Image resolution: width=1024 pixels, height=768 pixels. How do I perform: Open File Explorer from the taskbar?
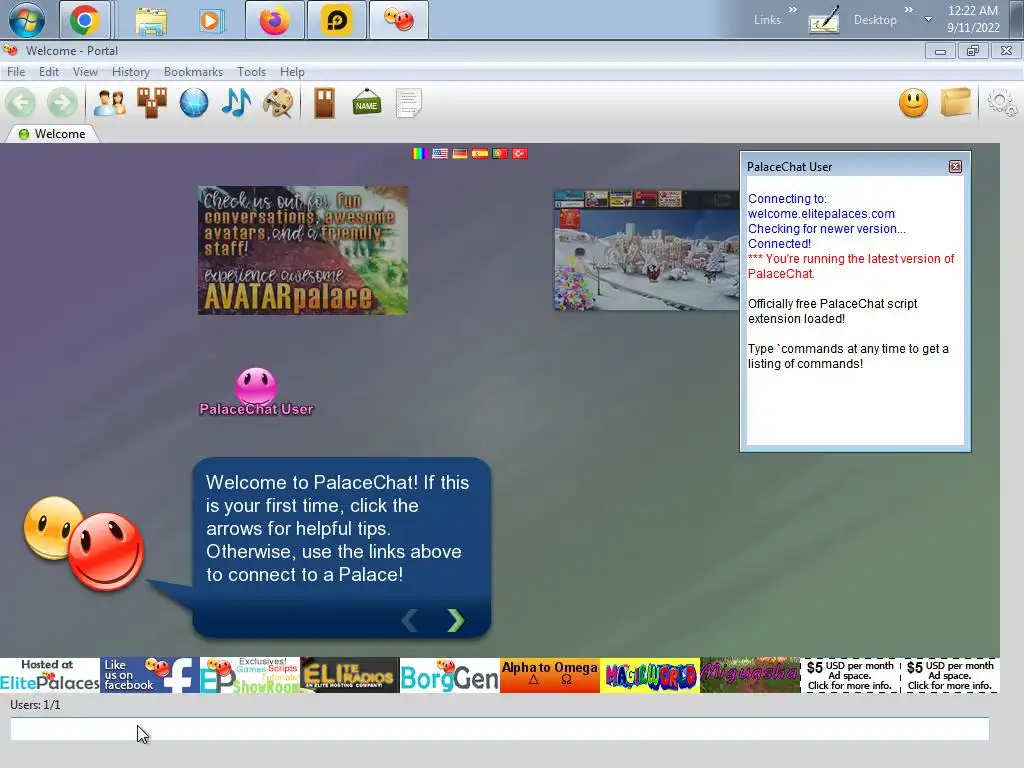[x=152, y=21]
